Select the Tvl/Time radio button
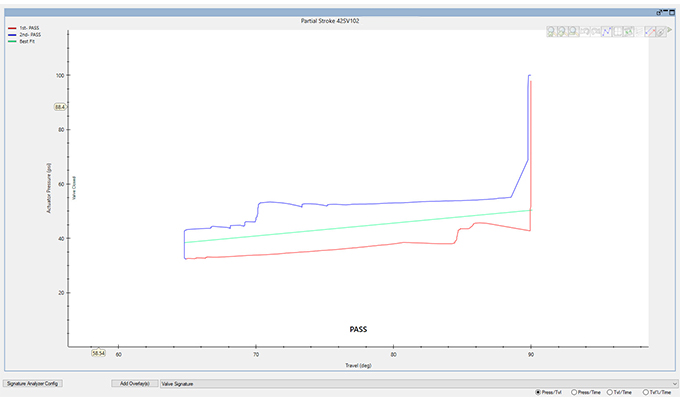 [x=612, y=392]
